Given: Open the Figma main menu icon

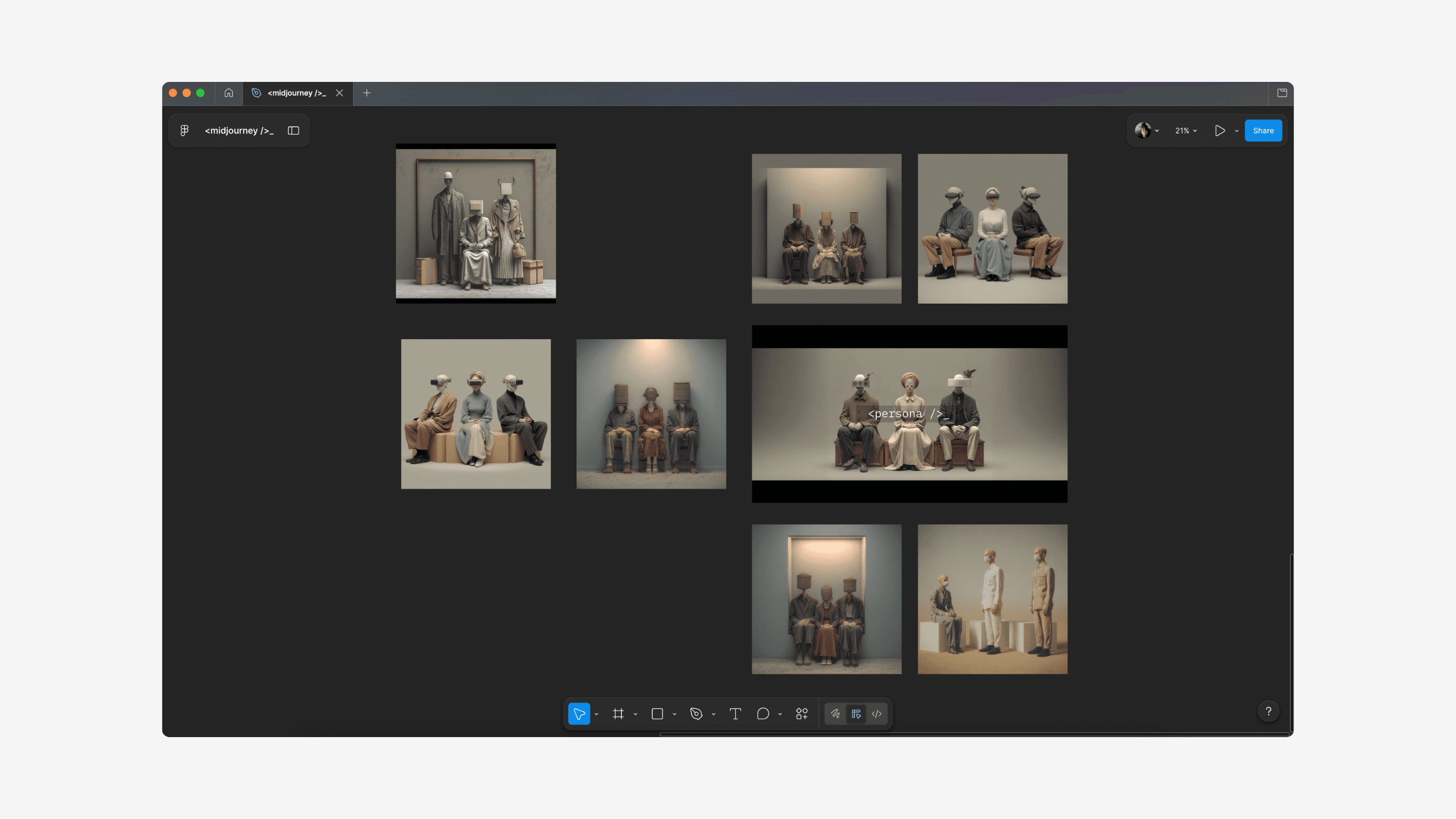Looking at the screenshot, I should click(x=184, y=130).
